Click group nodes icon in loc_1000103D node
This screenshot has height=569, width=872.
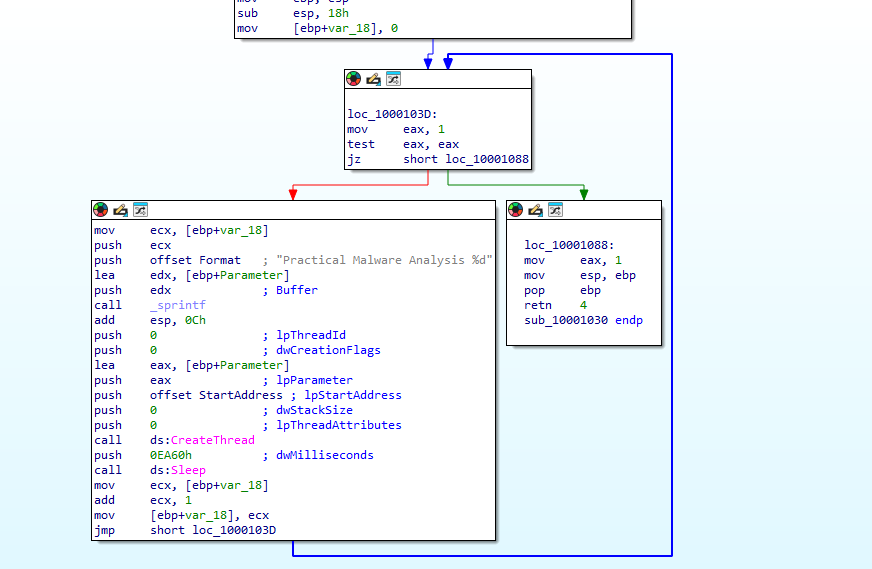(393, 79)
